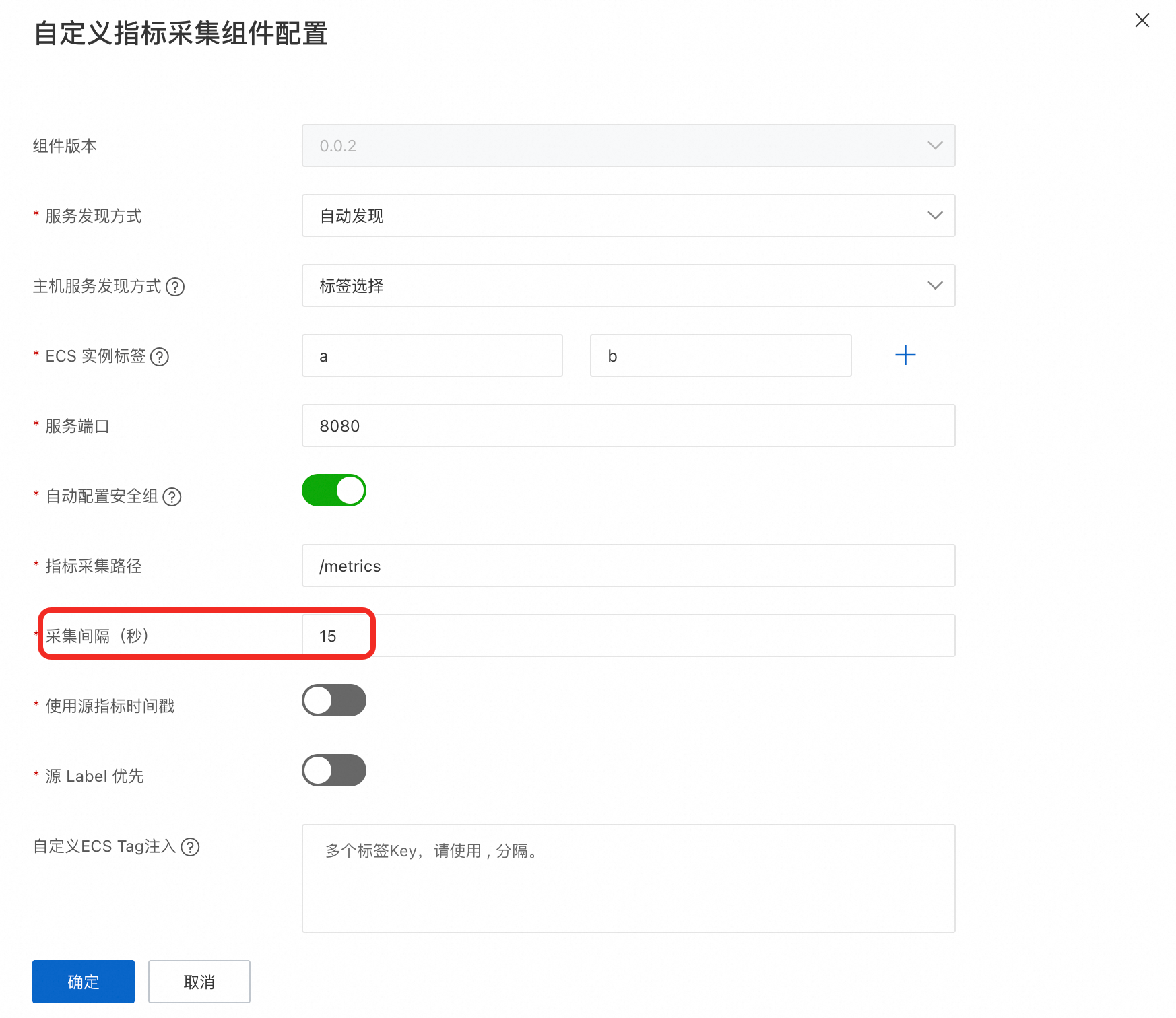Image resolution: width=1176 pixels, height=1018 pixels.
Task: Click the help icon beside 主机服务发现方式
Action: (175, 287)
